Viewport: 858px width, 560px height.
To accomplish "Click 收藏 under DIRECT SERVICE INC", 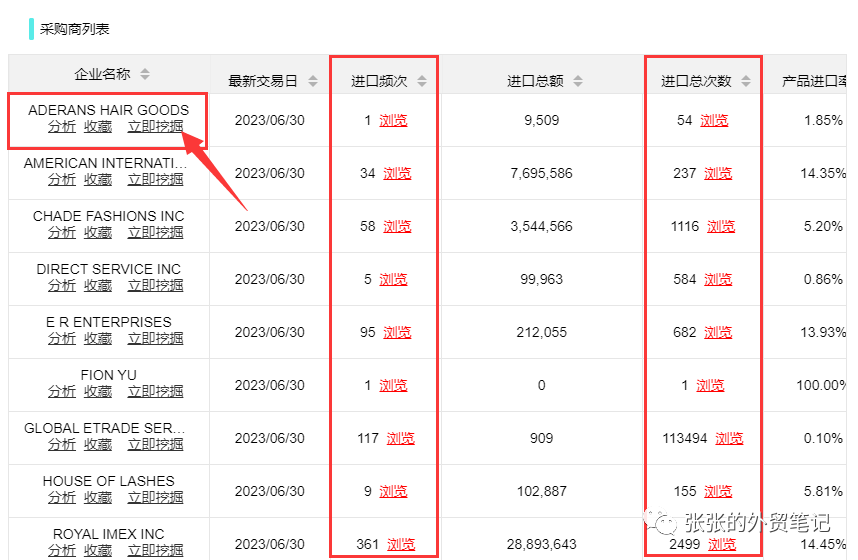I will click(98, 286).
